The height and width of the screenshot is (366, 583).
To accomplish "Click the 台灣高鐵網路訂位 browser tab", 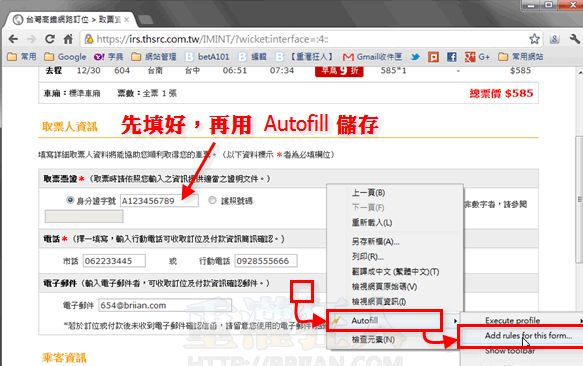I will click(71, 20).
